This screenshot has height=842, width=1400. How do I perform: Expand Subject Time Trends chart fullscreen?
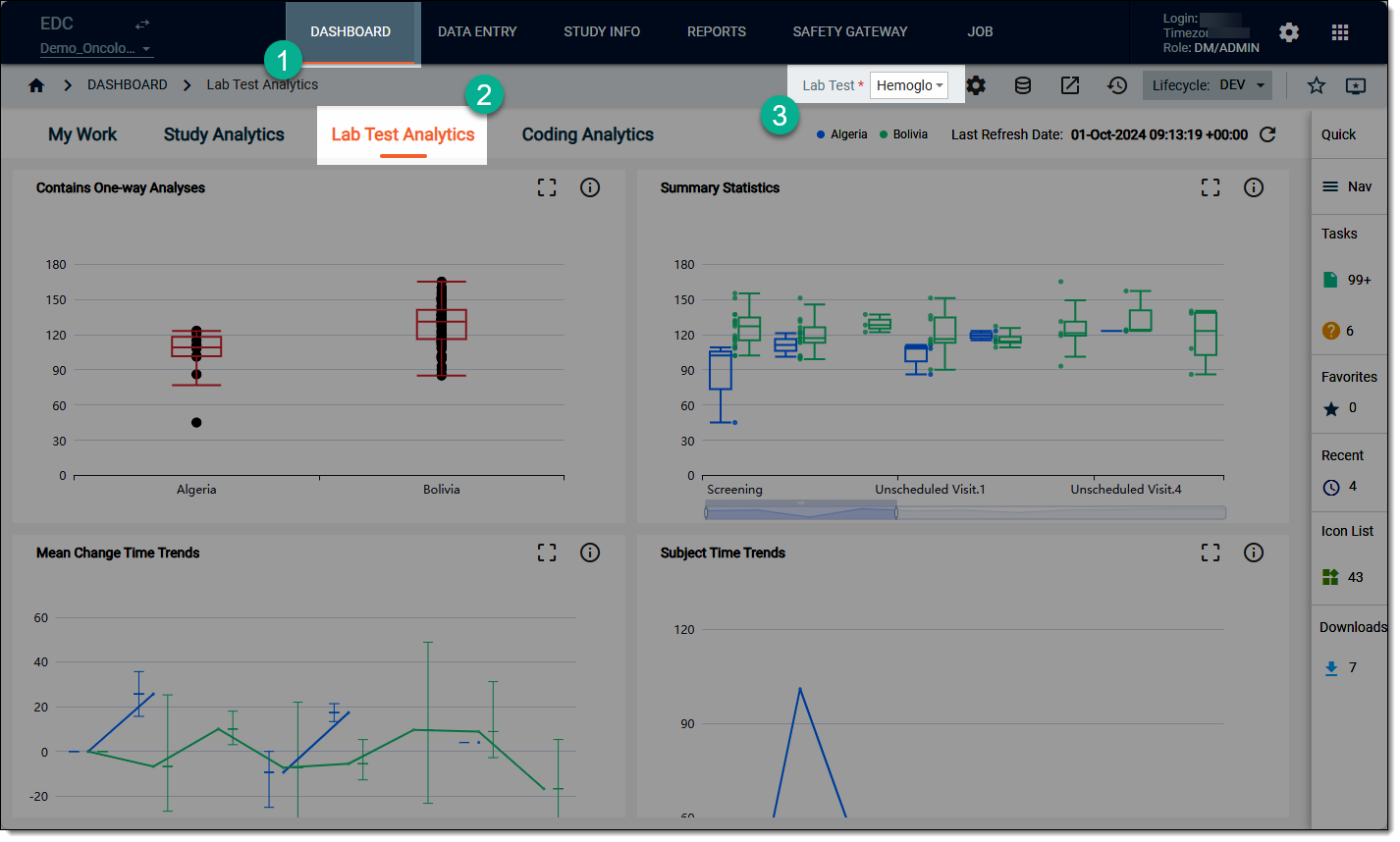click(x=1211, y=553)
